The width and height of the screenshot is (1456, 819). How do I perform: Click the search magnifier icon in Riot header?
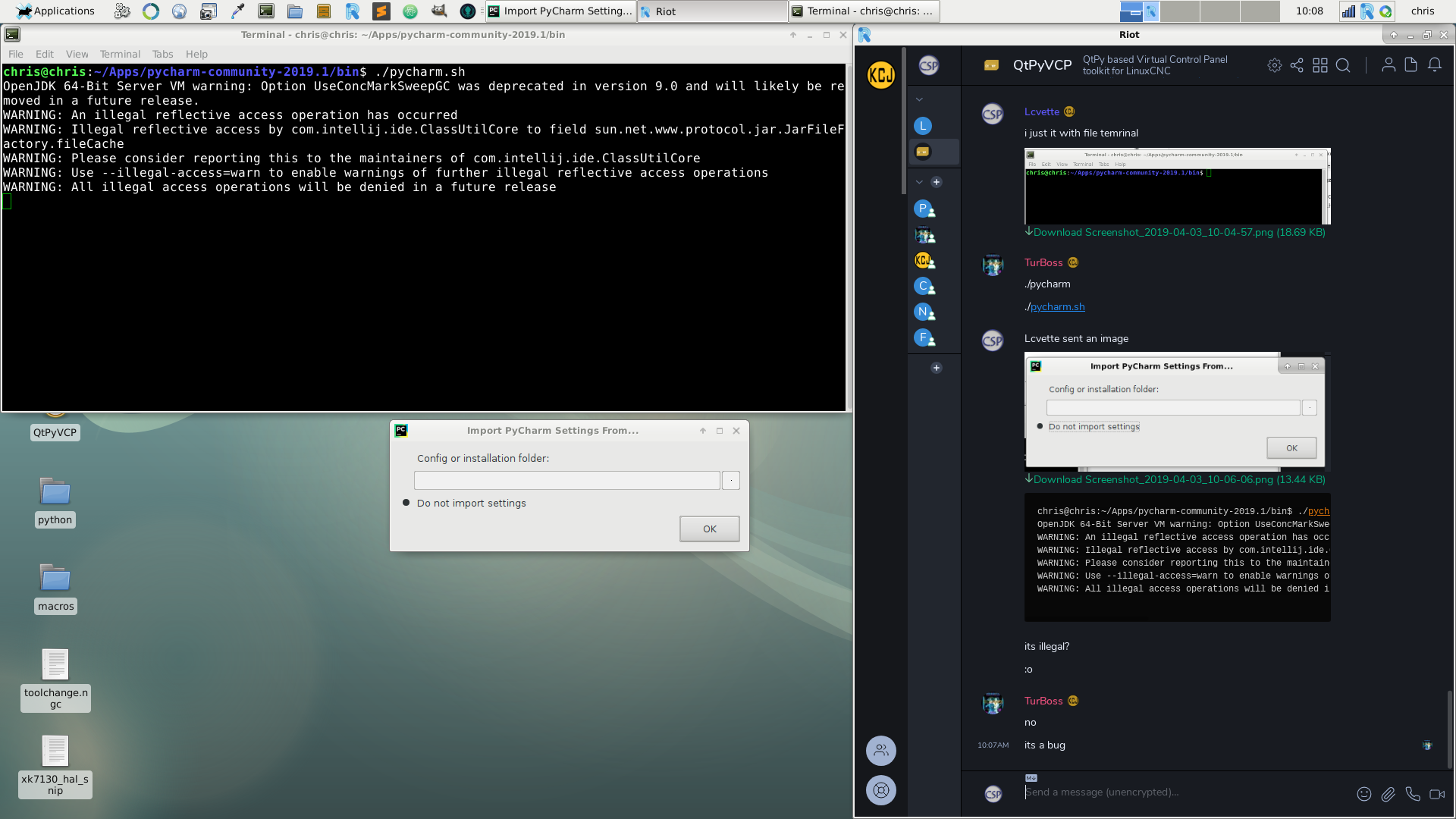pos(1343,65)
